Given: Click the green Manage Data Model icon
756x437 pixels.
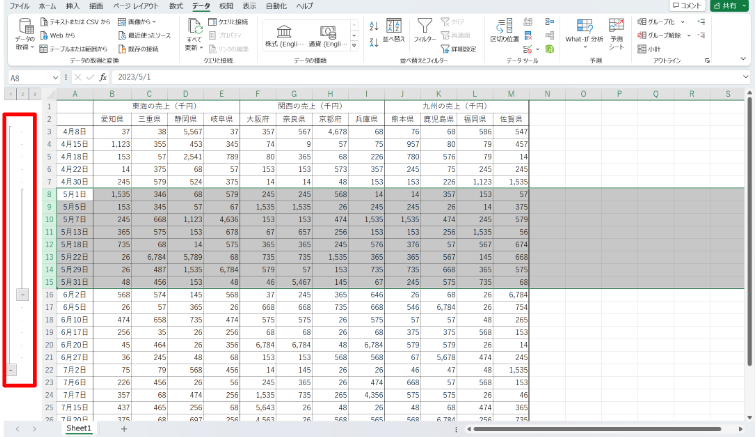Looking at the screenshot, I should tap(550, 49).
